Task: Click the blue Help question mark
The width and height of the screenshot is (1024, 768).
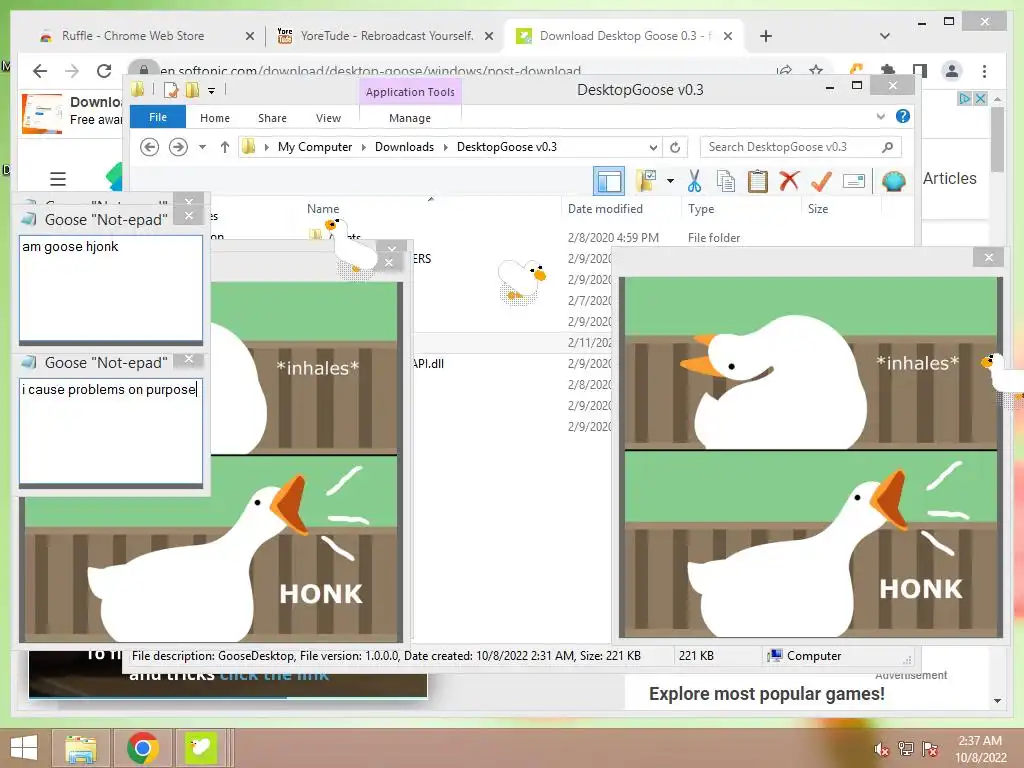Action: point(903,116)
